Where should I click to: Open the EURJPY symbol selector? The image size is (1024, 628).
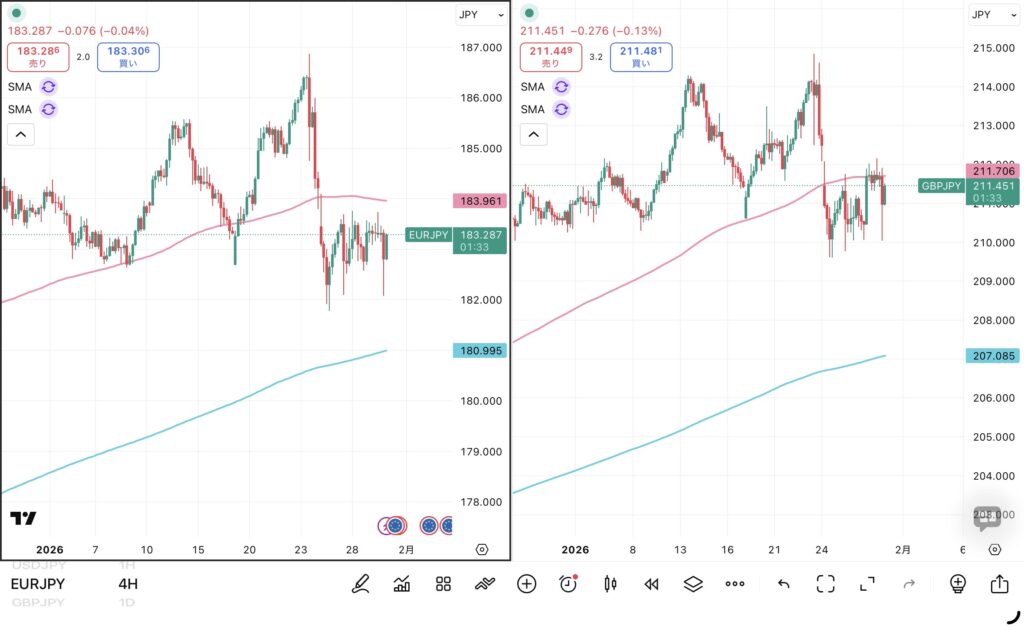[x=39, y=584]
